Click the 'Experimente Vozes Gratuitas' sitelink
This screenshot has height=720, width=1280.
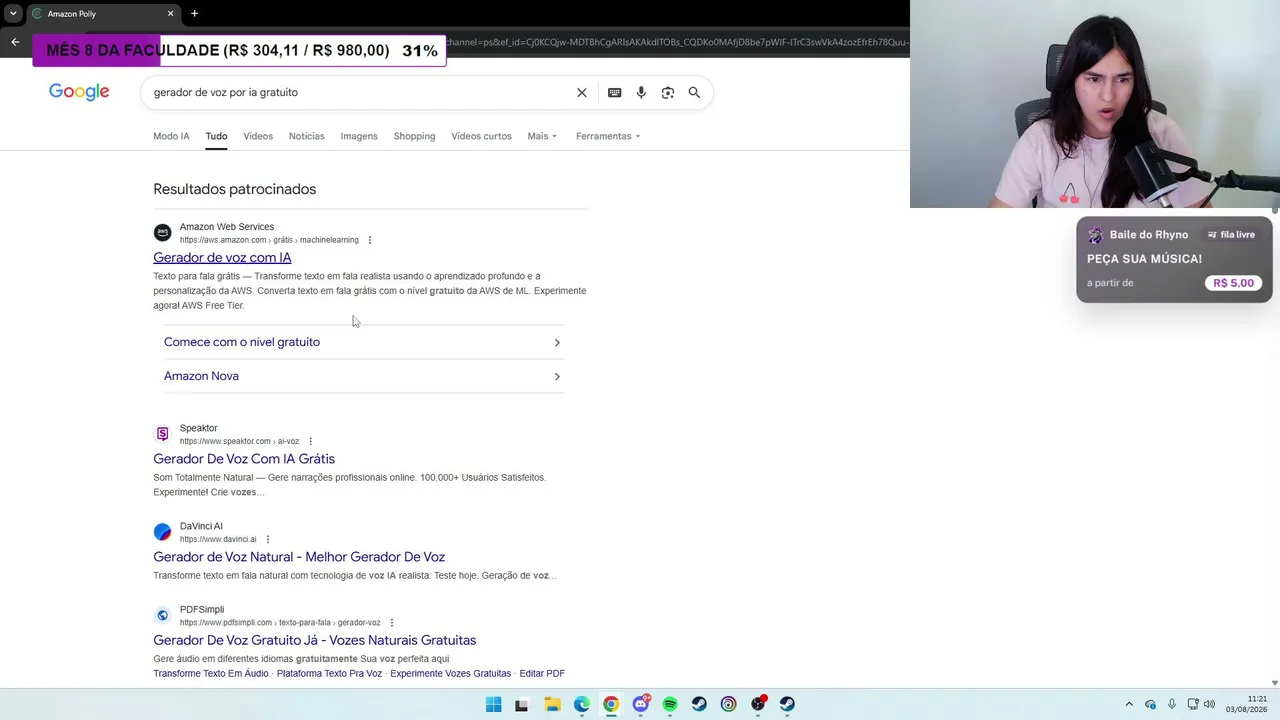[450, 674]
